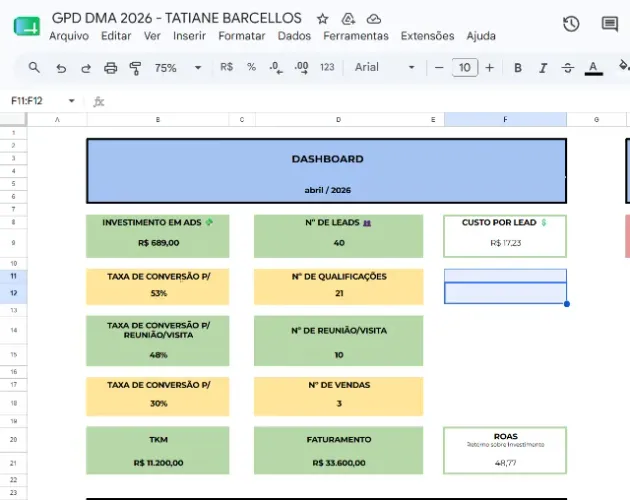
Task: Toggle italic formatting
Action: click(543, 68)
